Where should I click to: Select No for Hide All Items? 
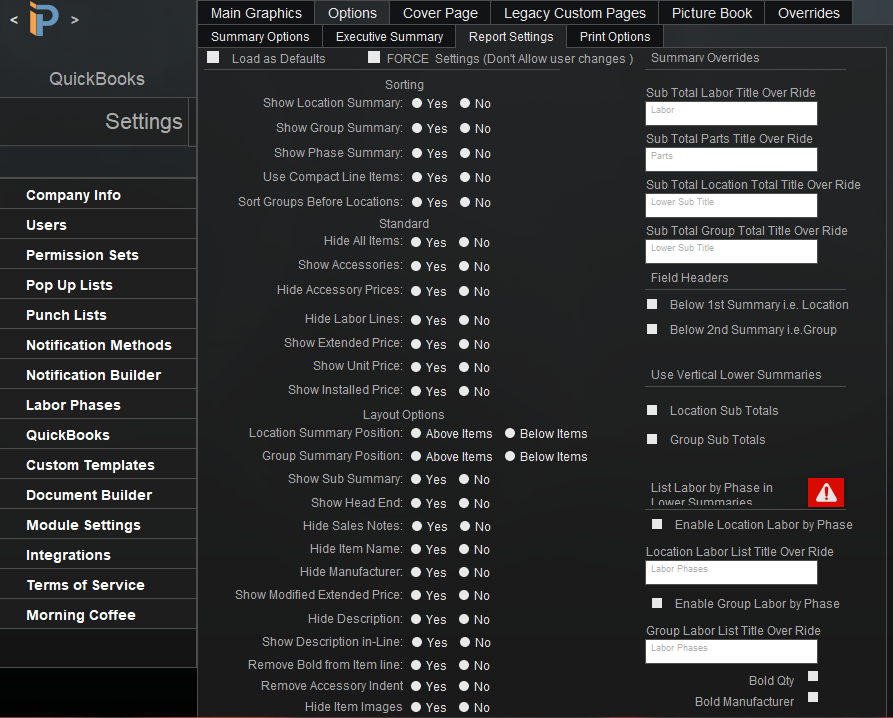[463, 241]
